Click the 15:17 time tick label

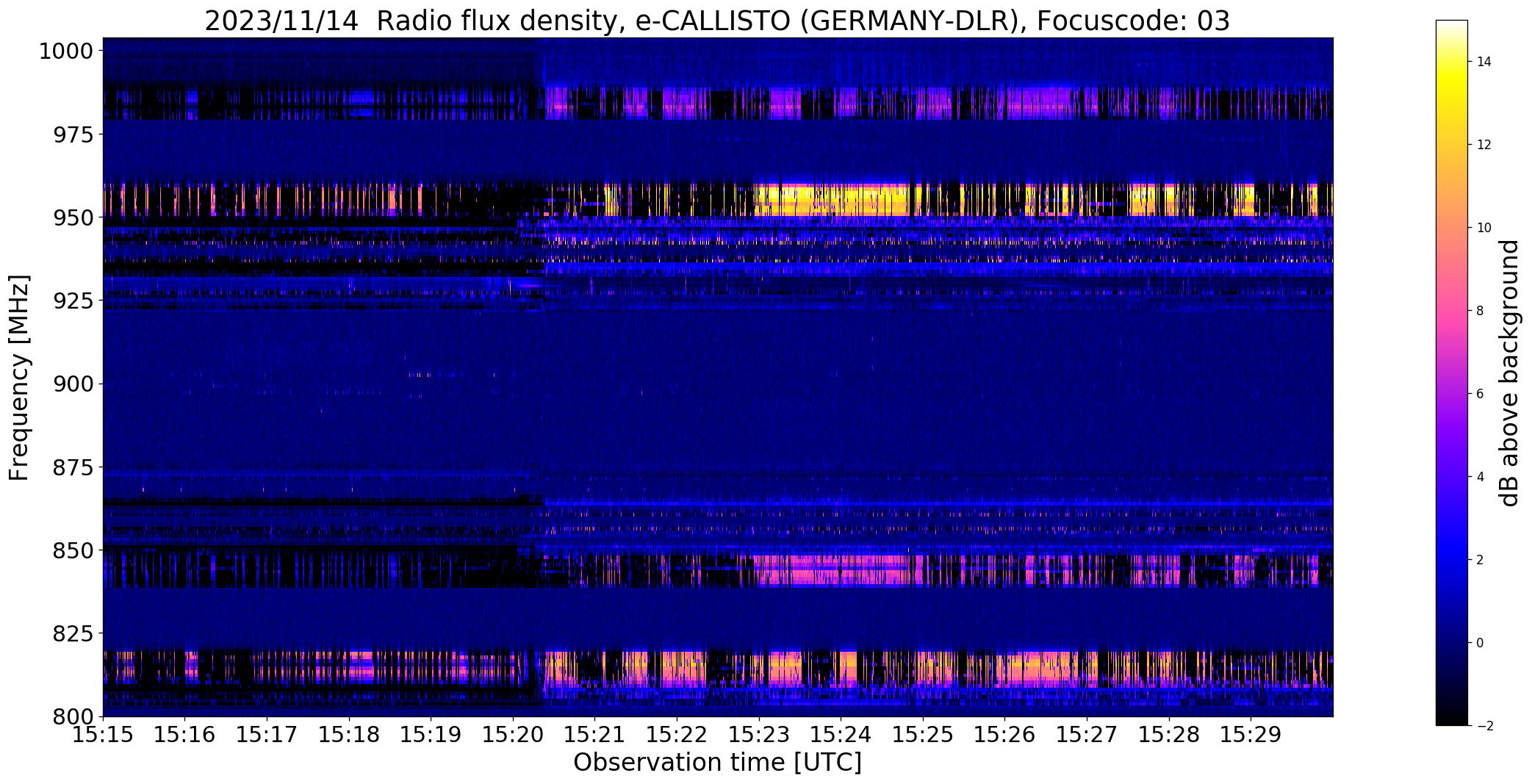[x=267, y=735]
